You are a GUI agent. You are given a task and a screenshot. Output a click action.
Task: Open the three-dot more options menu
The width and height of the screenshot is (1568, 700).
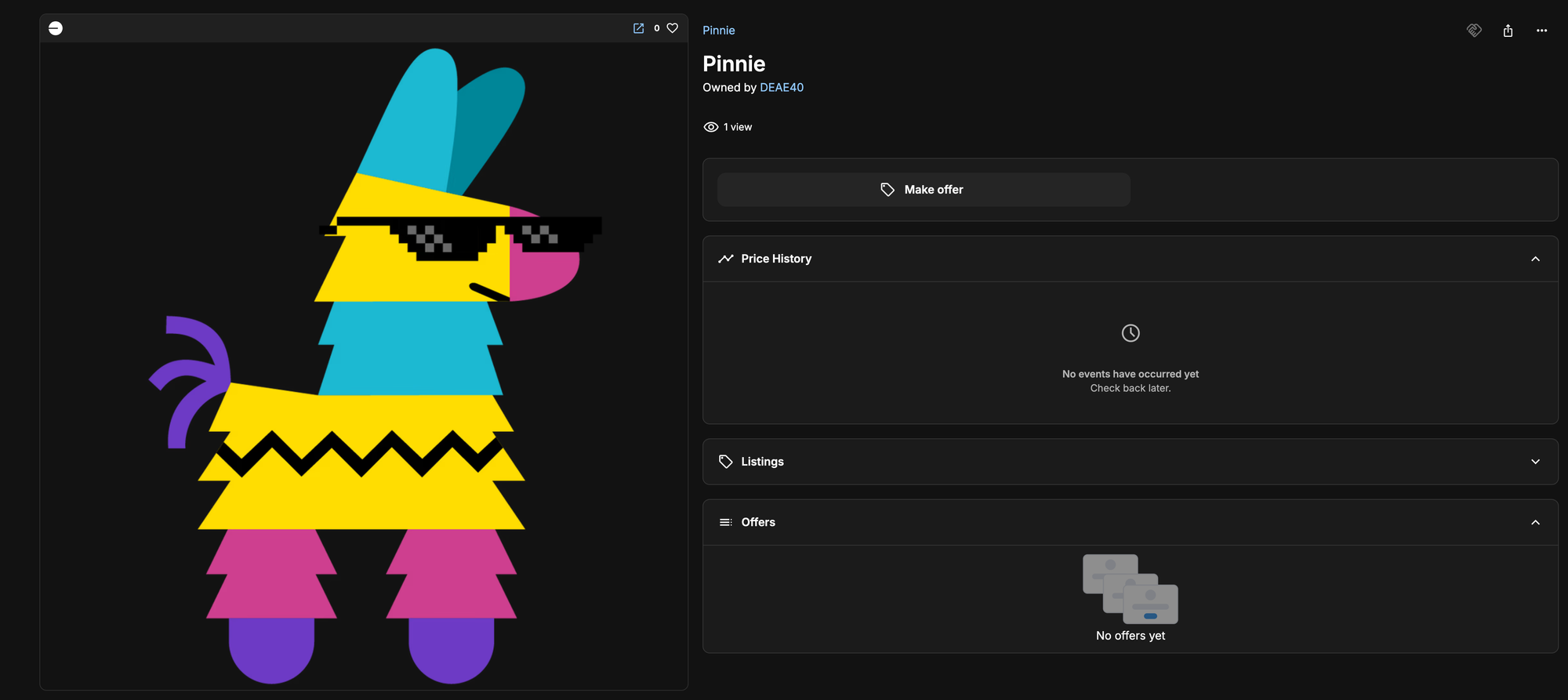(1541, 31)
